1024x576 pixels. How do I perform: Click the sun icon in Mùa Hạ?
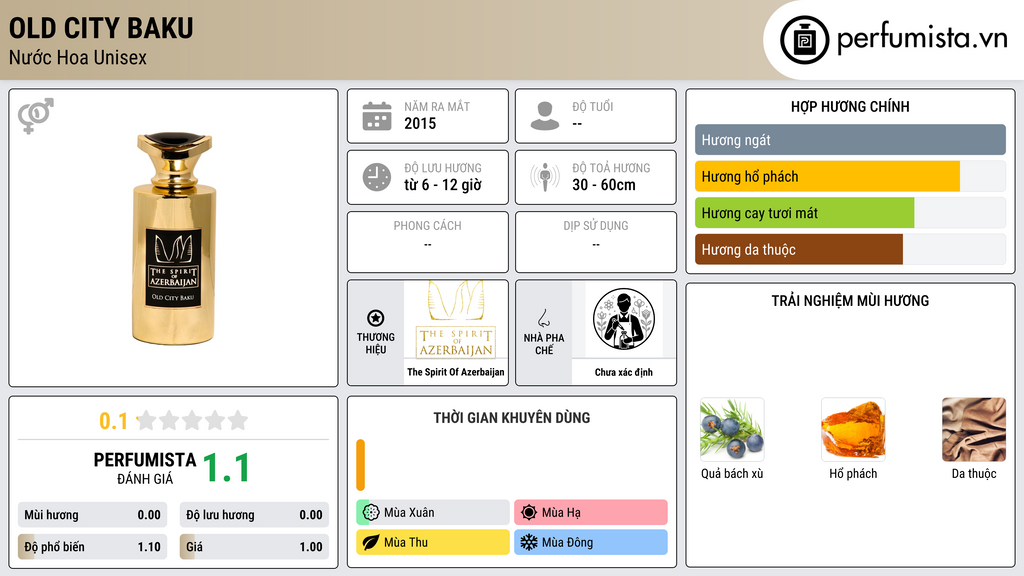[x=529, y=513]
